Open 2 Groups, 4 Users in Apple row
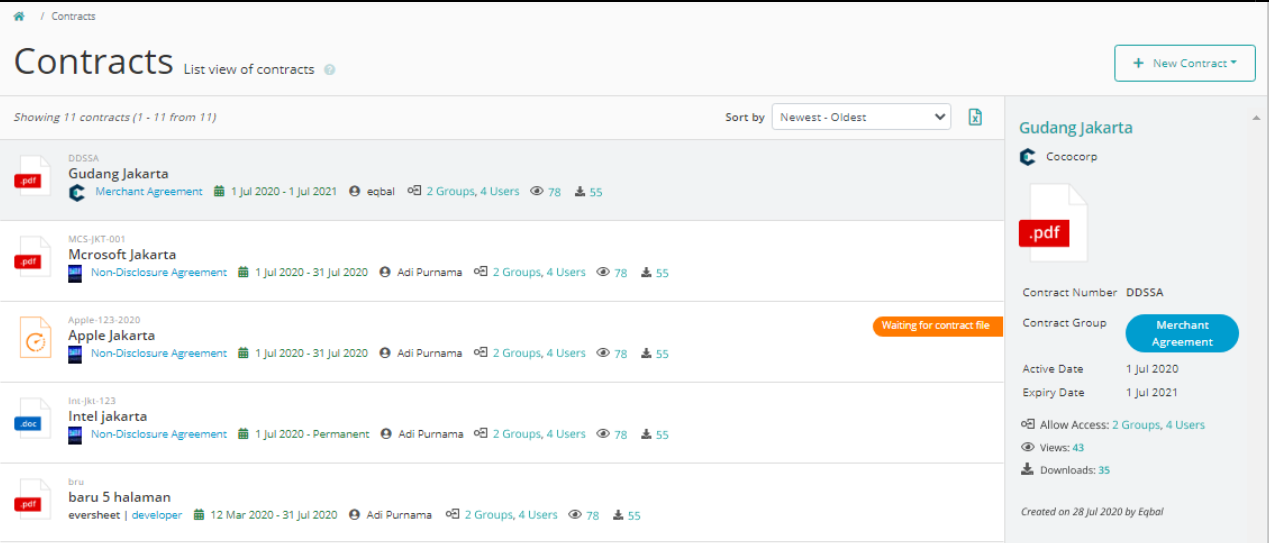Viewport: 1269px width, 543px height. tap(539, 354)
